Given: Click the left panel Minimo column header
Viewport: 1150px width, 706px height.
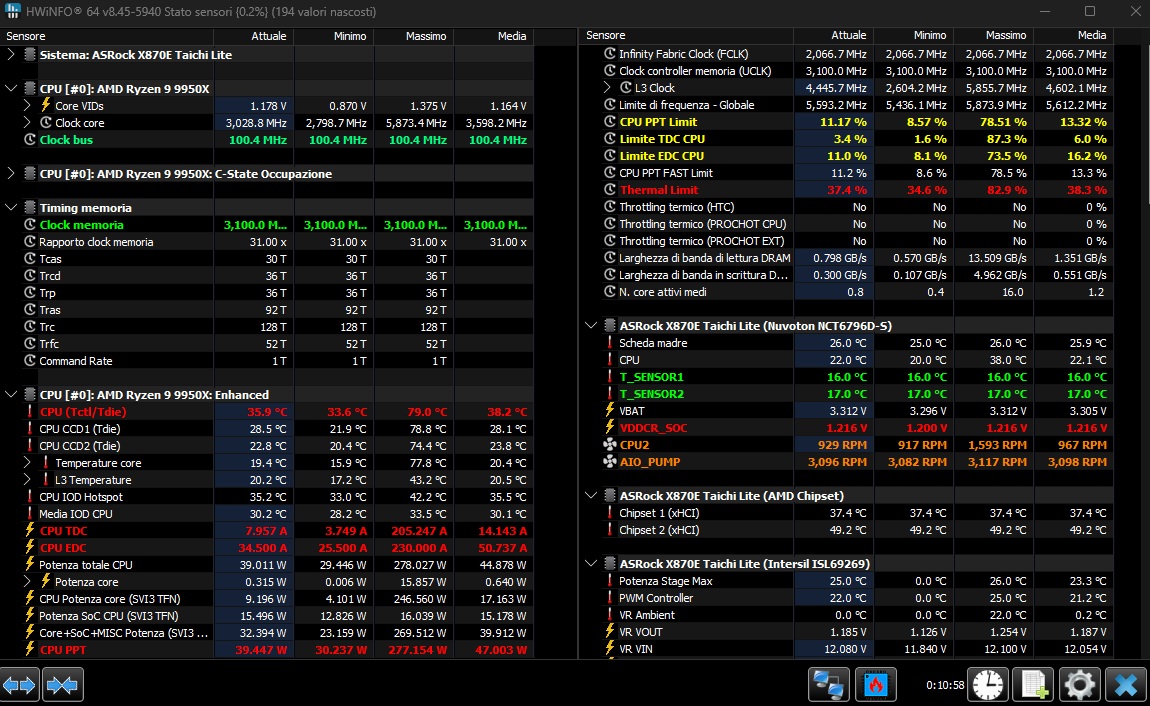Looking at the screenshot, I should (334, 36).
